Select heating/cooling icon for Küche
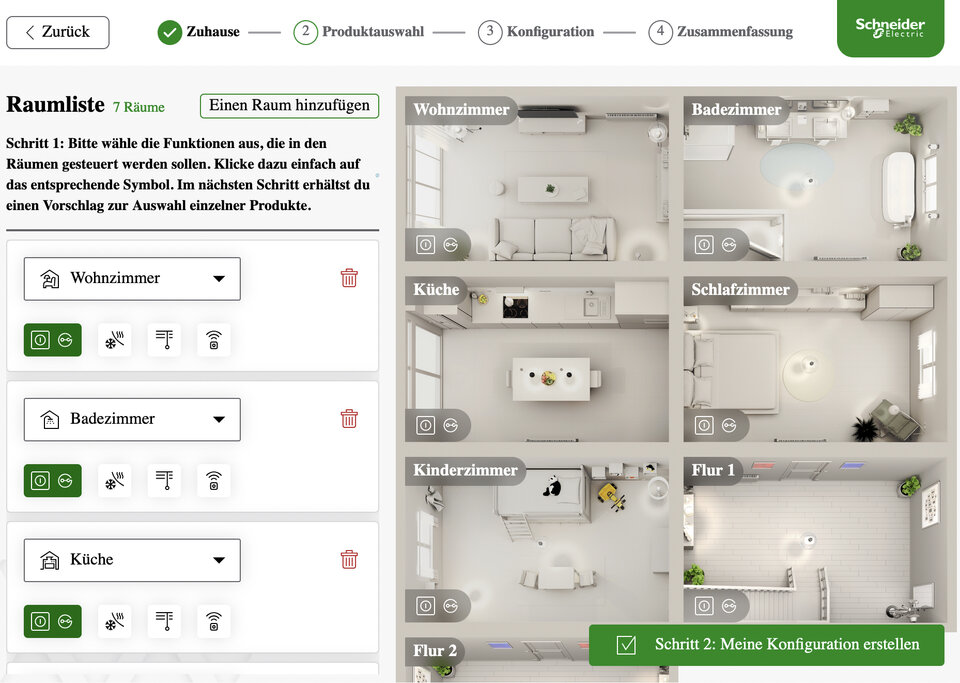960x683 pixels. [114, 621]
